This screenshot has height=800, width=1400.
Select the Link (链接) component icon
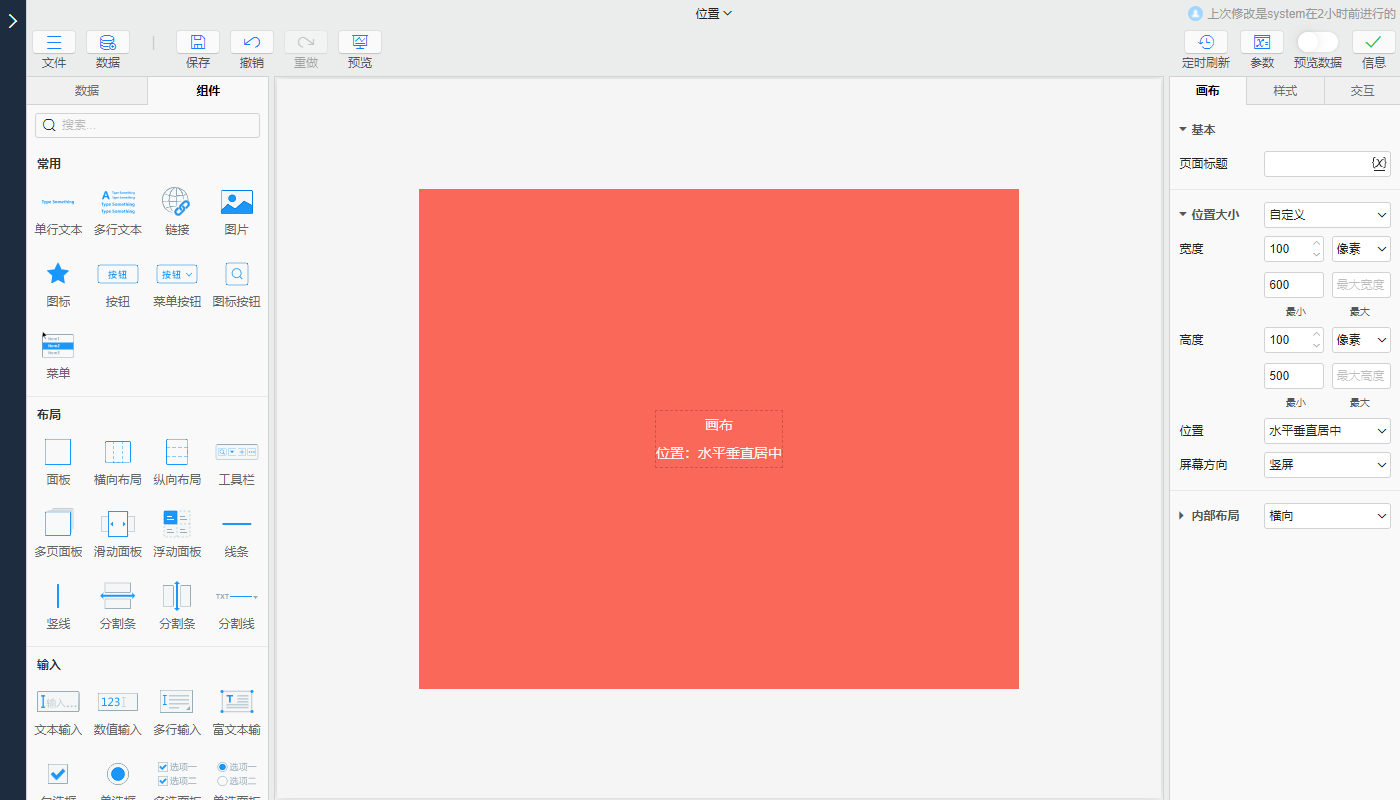tap(177, 202)
